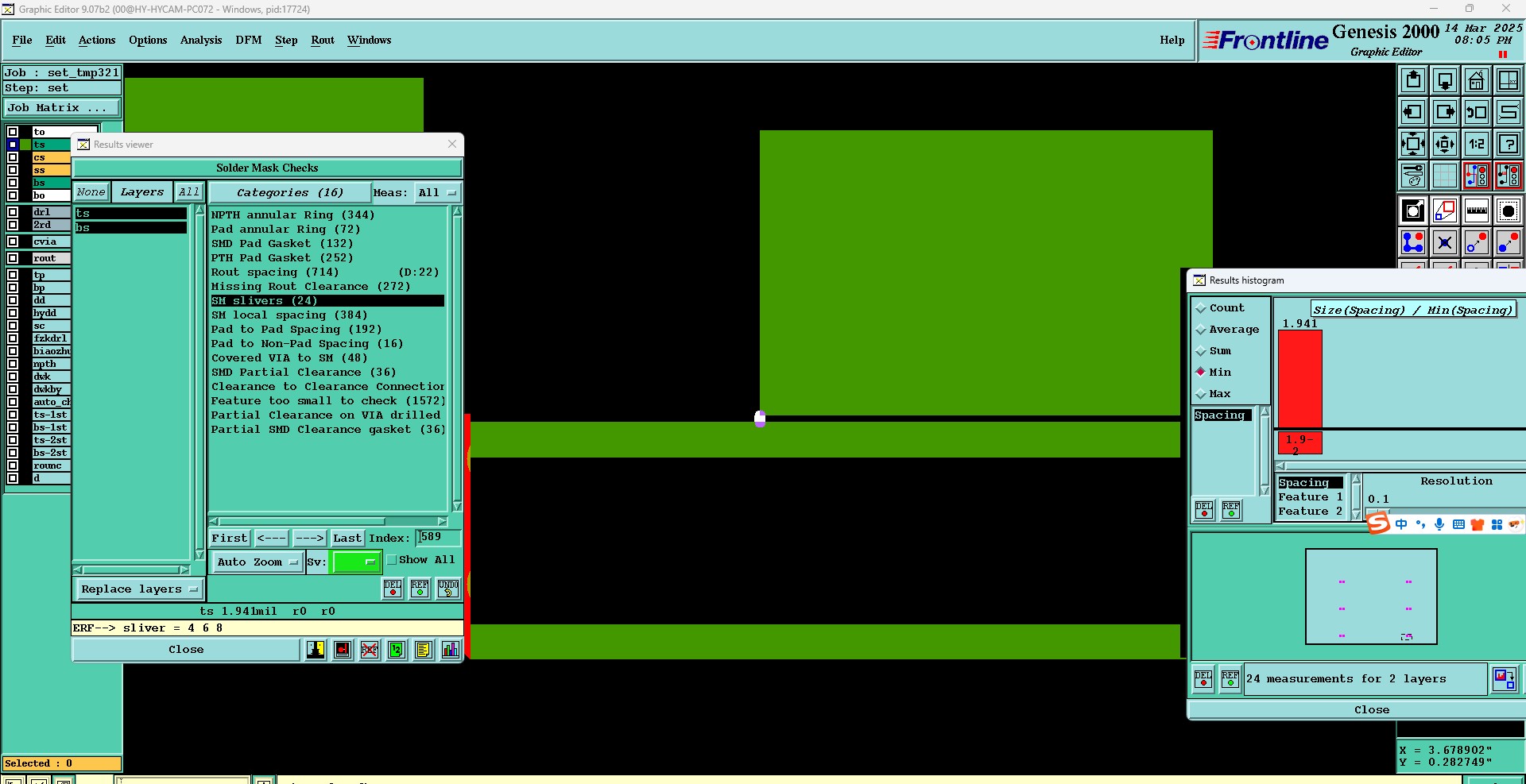Click the next result arrow button
This screenshot has width=1526, height=784.
309,538
